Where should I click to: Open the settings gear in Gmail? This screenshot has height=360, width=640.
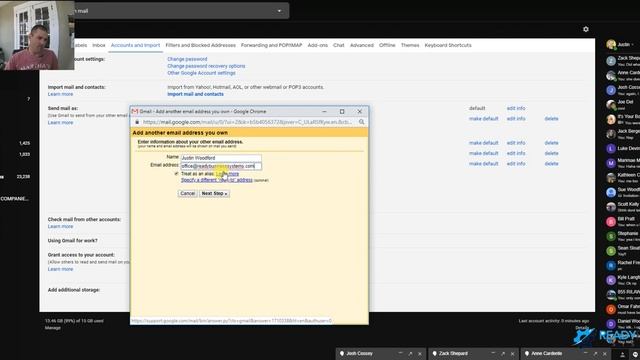tap(586, 29)
